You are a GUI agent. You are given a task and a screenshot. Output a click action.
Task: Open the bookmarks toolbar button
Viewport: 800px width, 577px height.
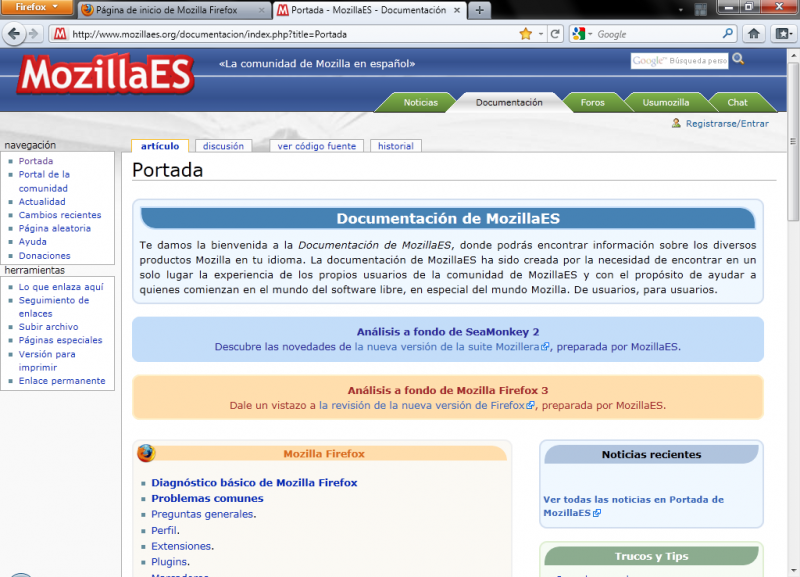784,34
